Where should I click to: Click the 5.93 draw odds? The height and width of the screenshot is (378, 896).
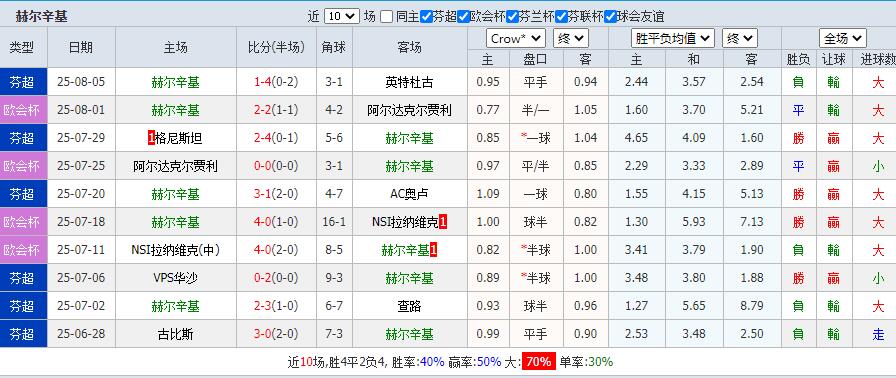point(694,222)
